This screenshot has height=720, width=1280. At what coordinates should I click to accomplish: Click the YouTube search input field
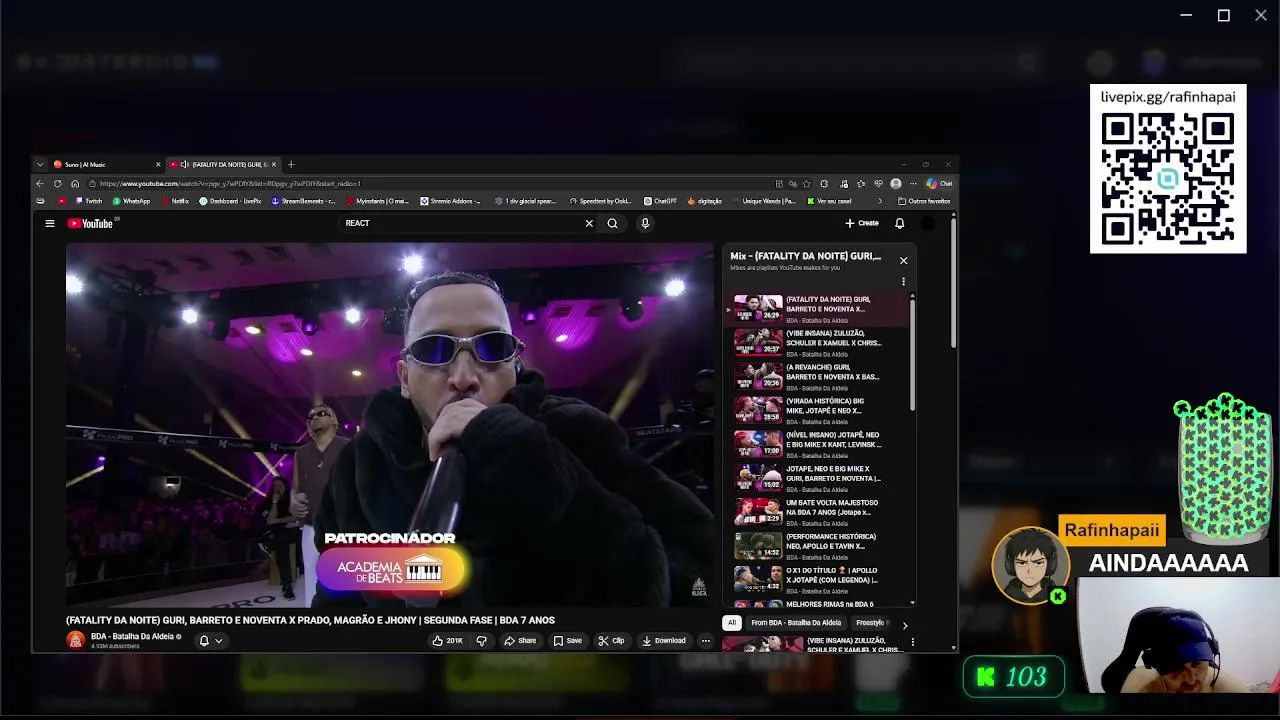tap(460, 223)
